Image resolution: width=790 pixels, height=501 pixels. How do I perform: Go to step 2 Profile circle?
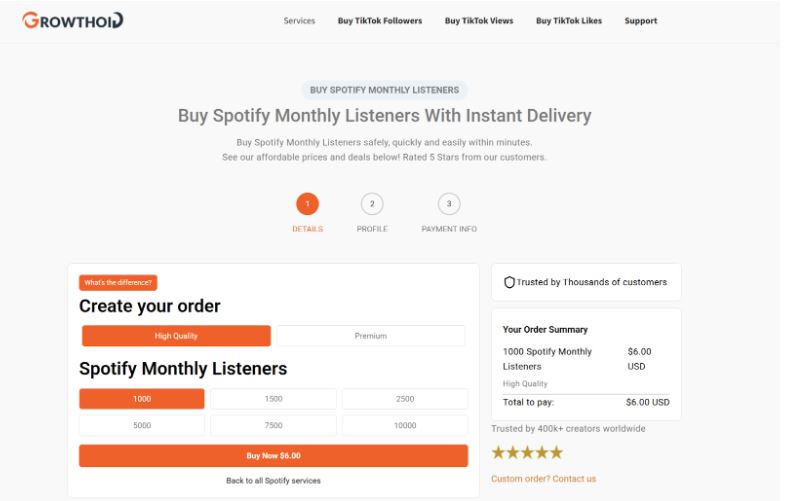372,204
